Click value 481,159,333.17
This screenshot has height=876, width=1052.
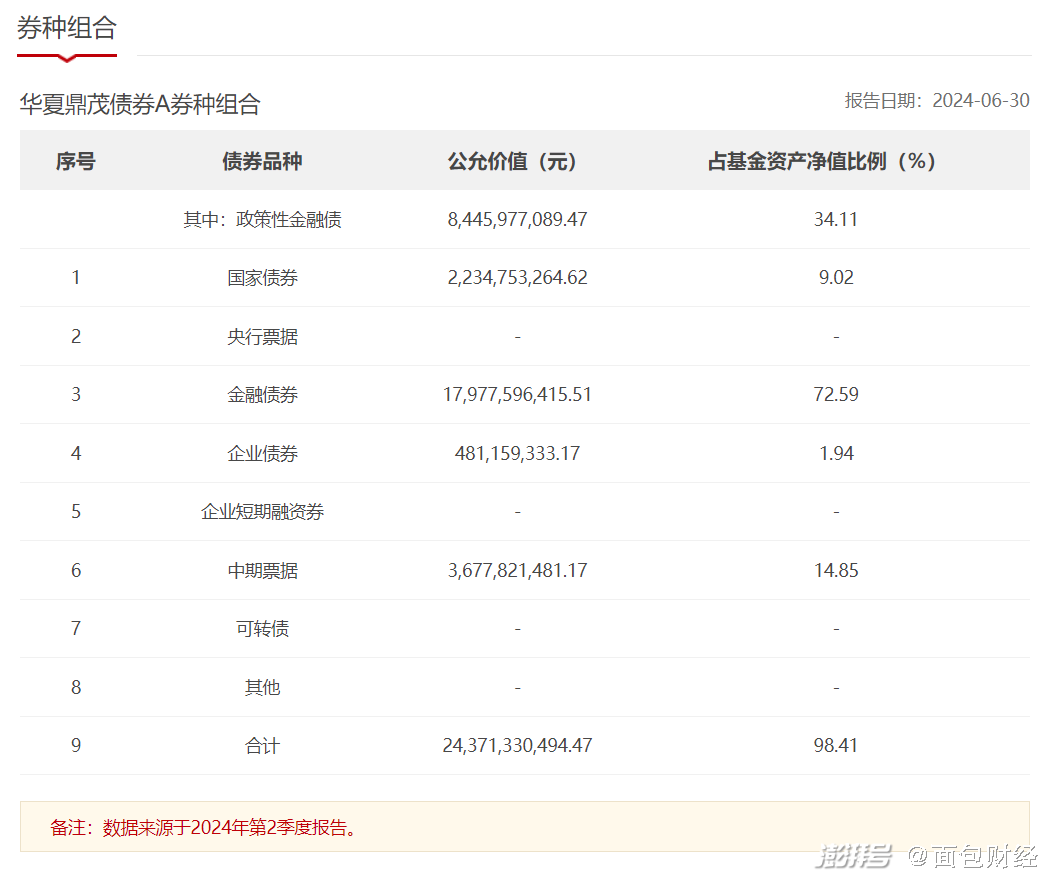pos(517,453)
